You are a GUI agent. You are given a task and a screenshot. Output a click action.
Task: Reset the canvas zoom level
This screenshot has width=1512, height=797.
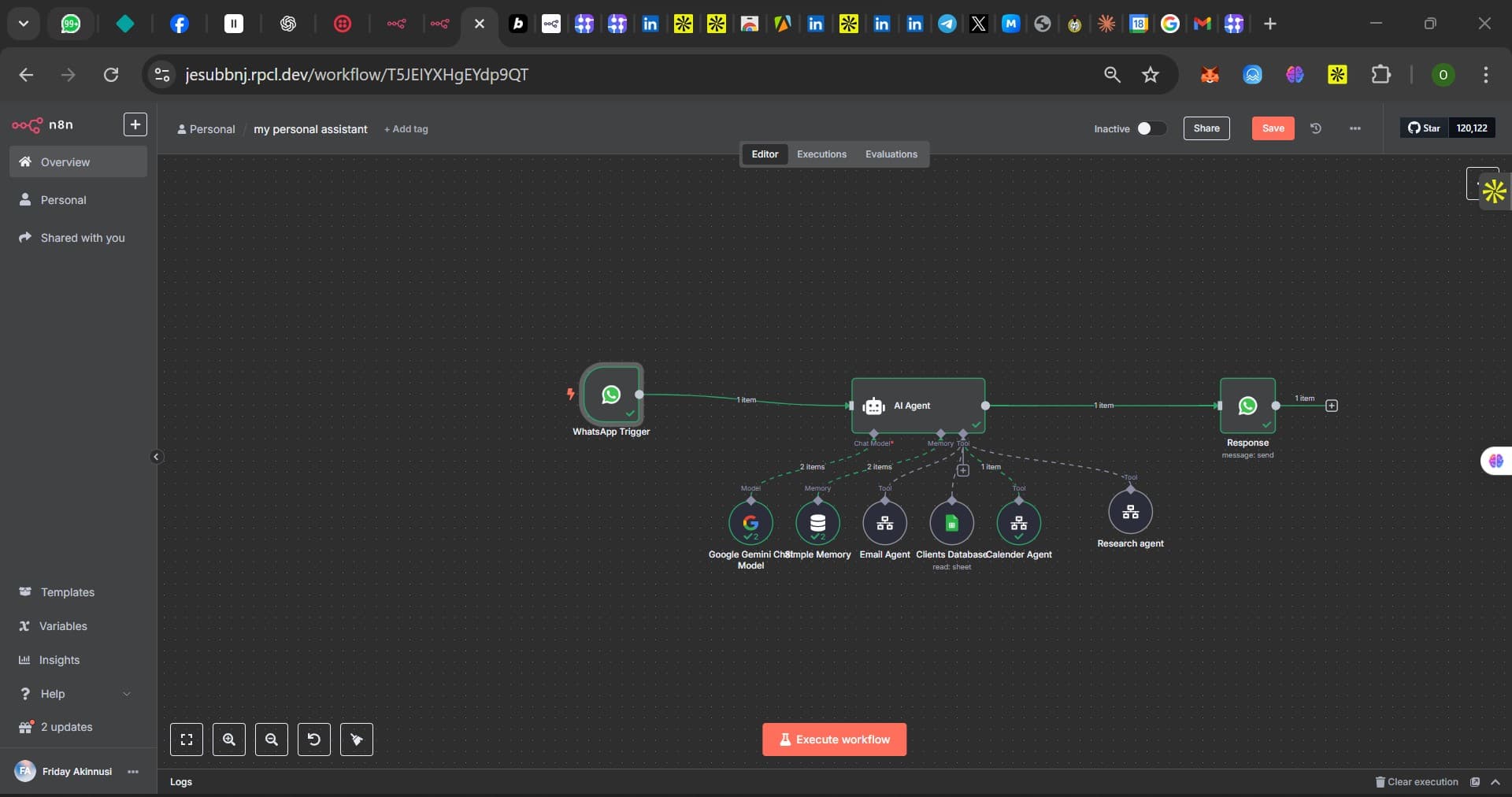[314, 740]
